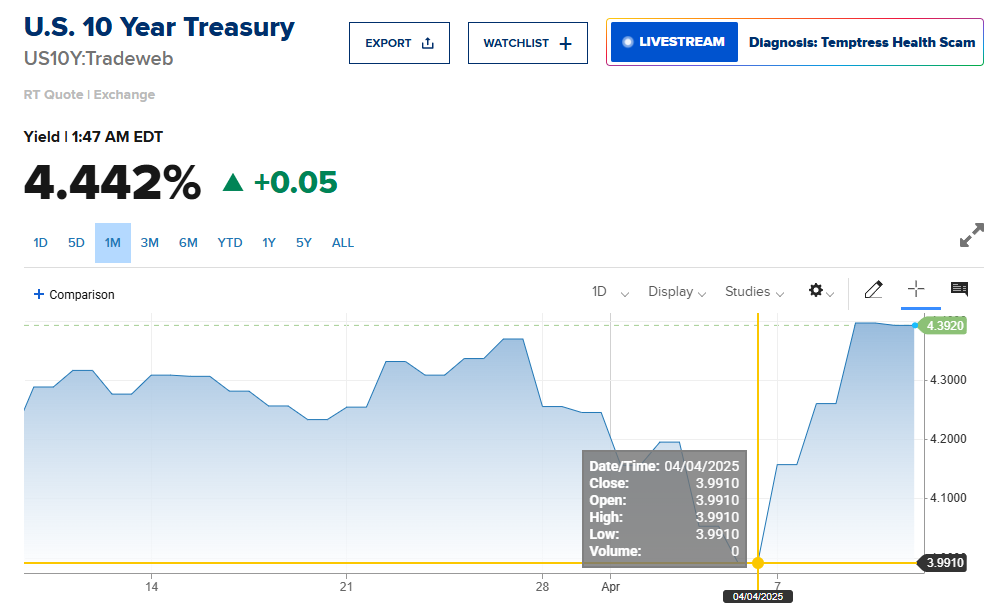
Task: Click the blue LIVESTREAM button
Action: coord(674,42)
